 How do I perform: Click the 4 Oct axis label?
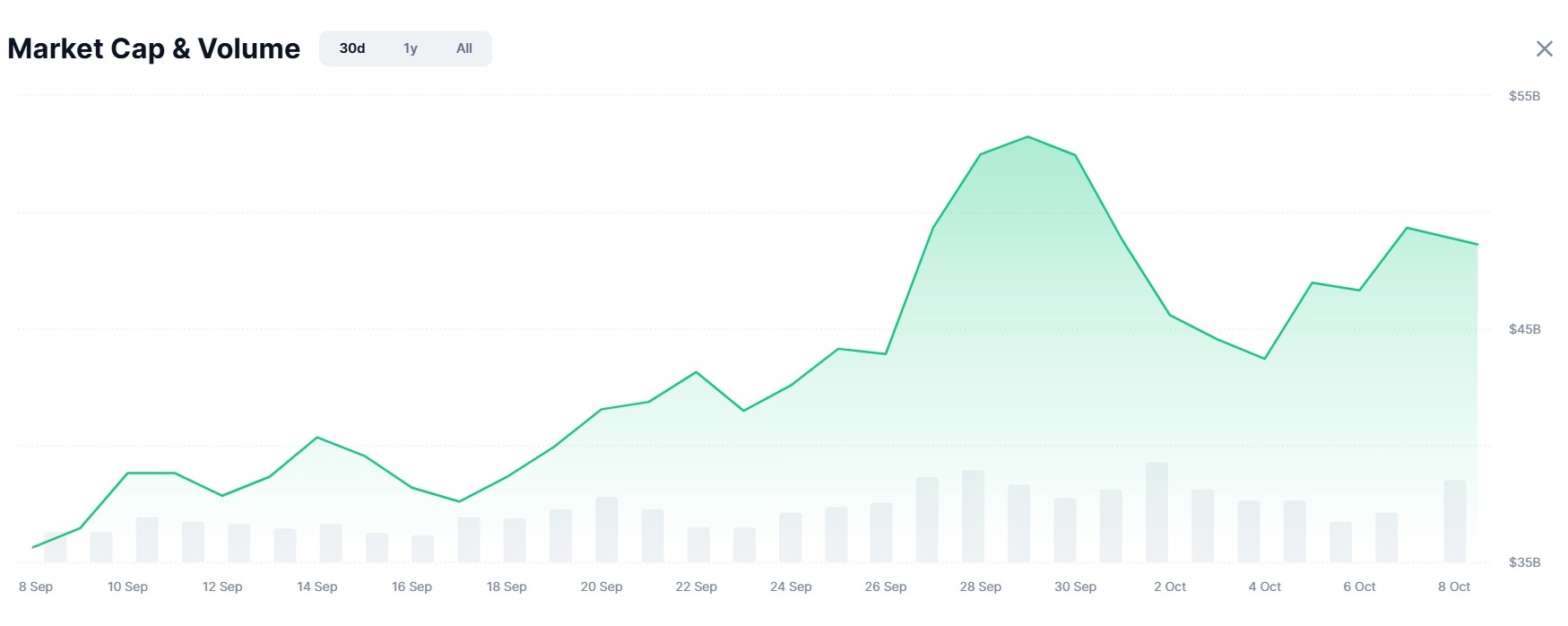(1265, 587)
